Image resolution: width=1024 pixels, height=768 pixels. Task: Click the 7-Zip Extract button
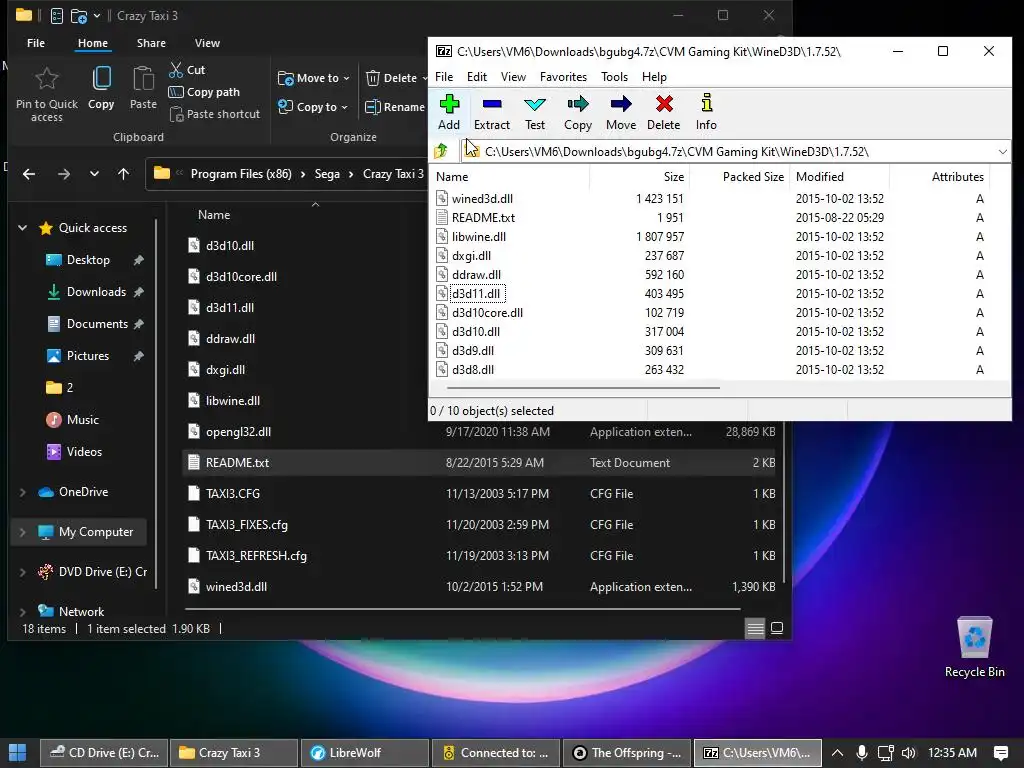pos(492,112)
